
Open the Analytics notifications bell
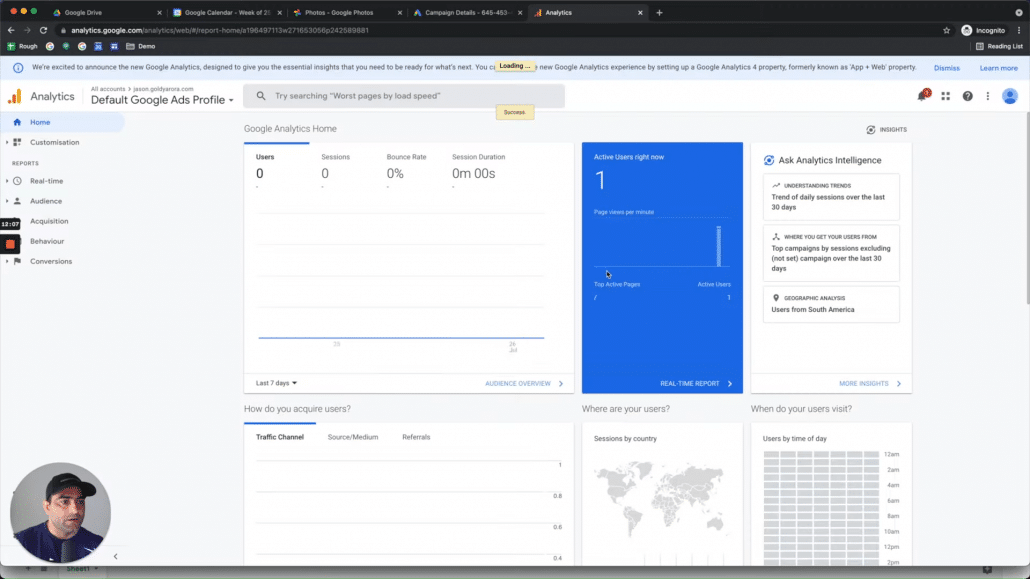click(922, 96)
